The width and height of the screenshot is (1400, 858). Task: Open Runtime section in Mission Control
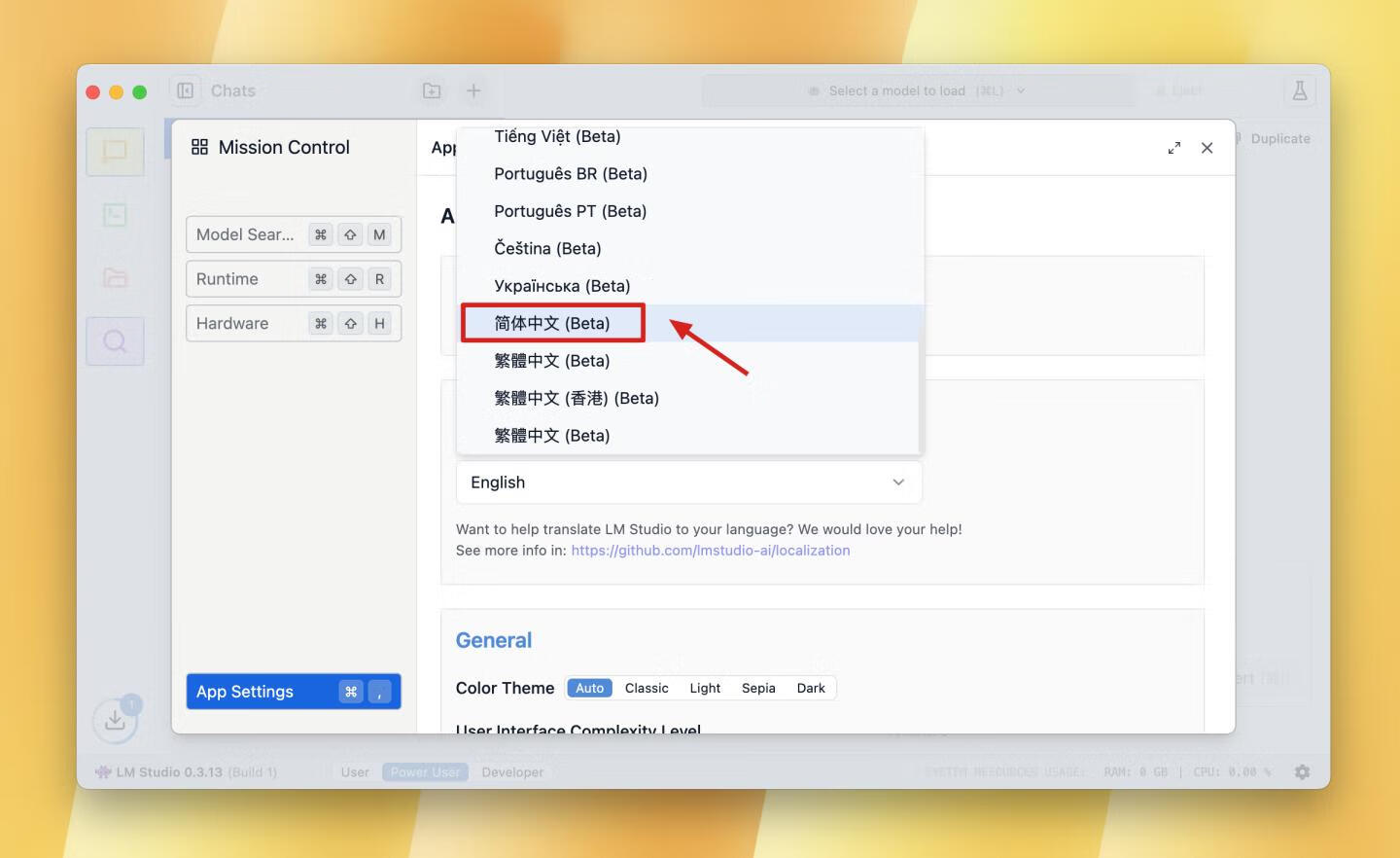294,279
